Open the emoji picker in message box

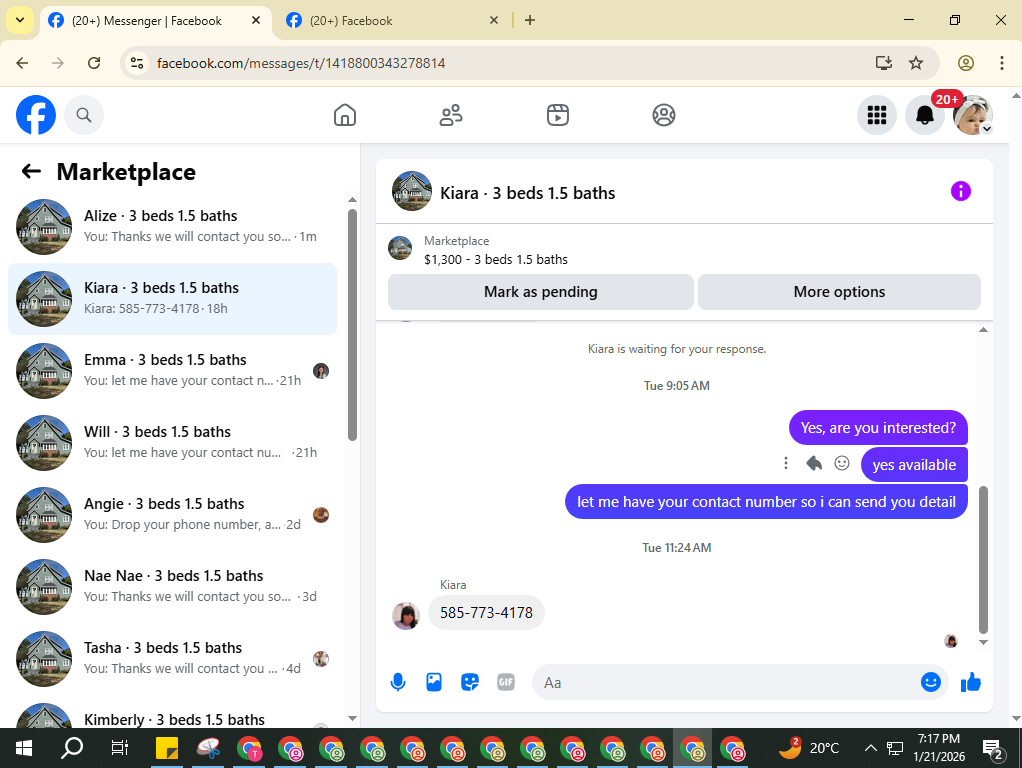(x=930, y=683)
